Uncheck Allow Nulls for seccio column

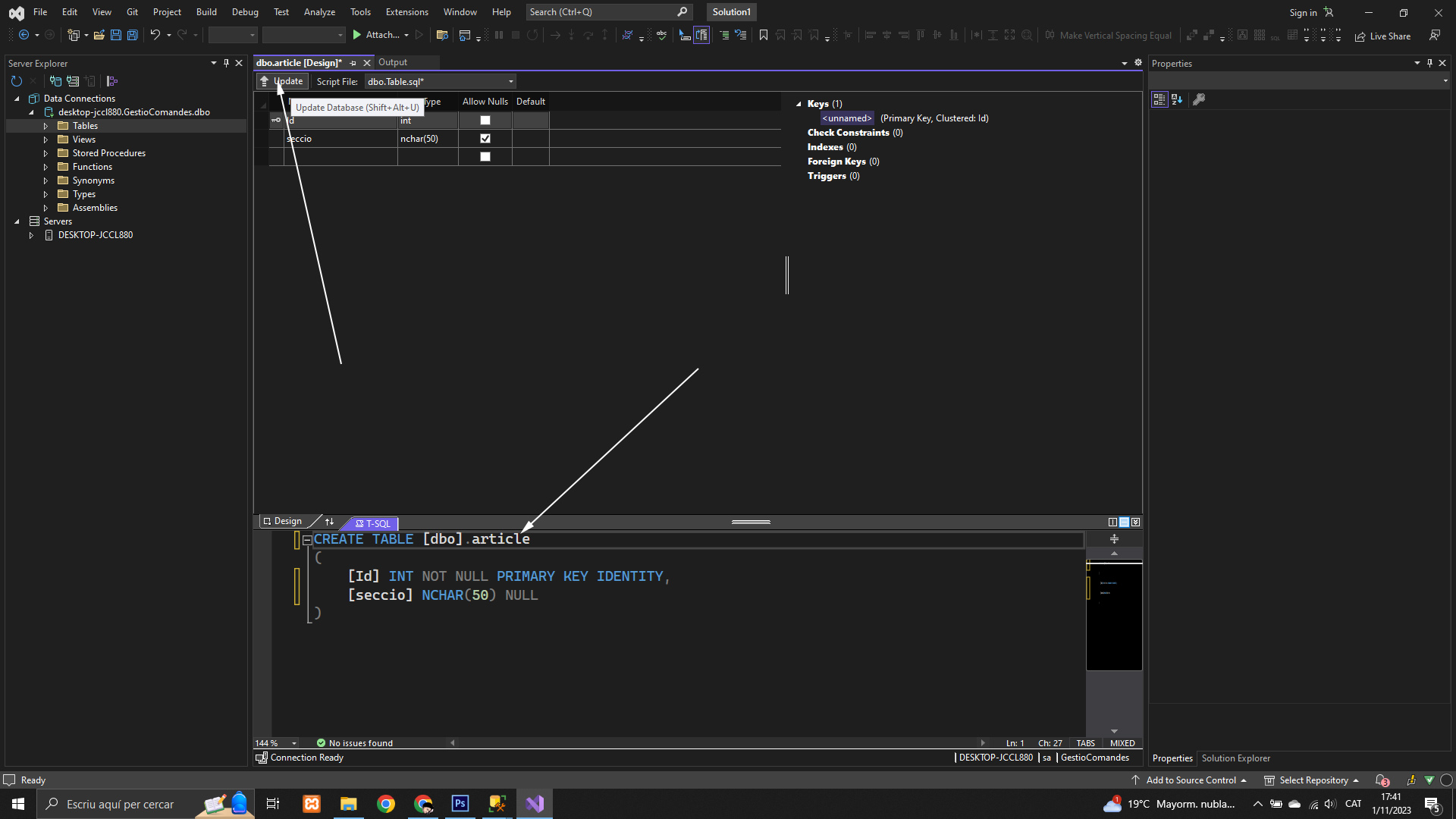(x=485, y=139)
